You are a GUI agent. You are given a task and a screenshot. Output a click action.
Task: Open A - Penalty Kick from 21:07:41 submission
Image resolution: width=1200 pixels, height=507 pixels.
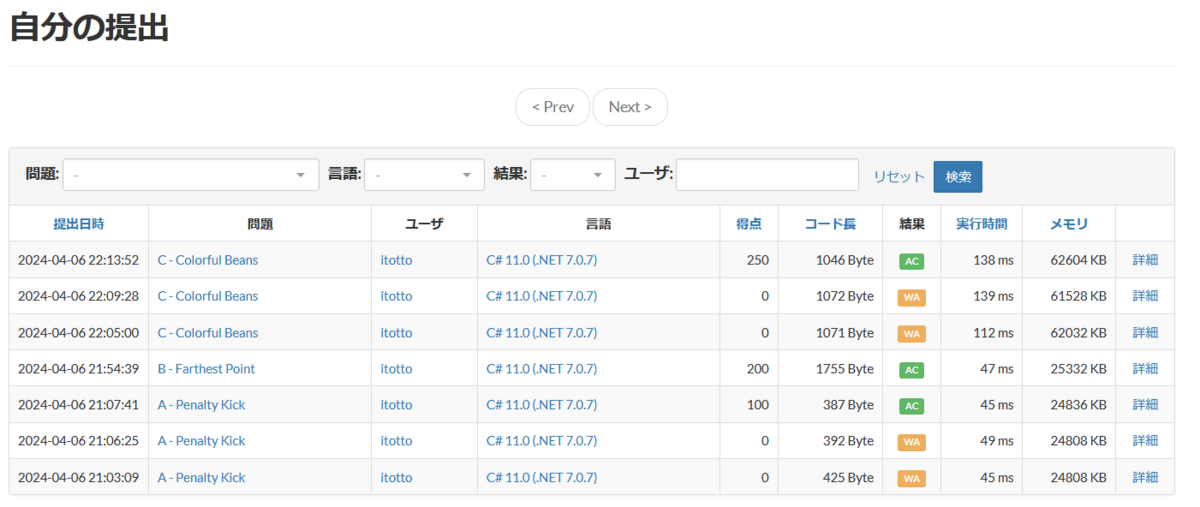coord(201,404)
